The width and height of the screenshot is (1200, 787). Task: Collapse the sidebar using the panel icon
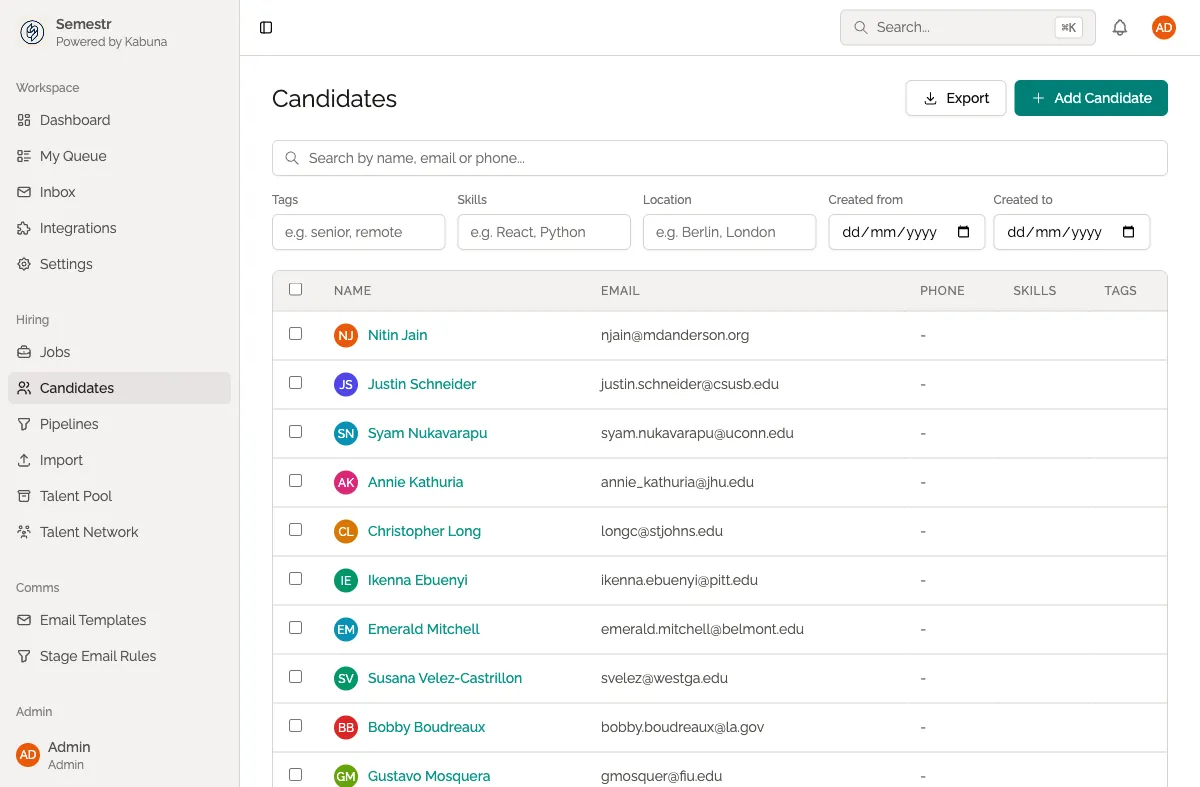tap(266, 27)
